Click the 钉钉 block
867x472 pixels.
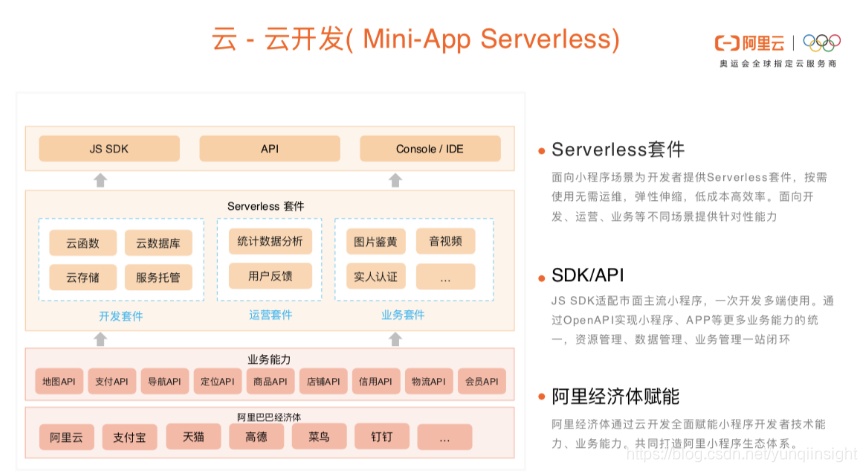[382, 437]
